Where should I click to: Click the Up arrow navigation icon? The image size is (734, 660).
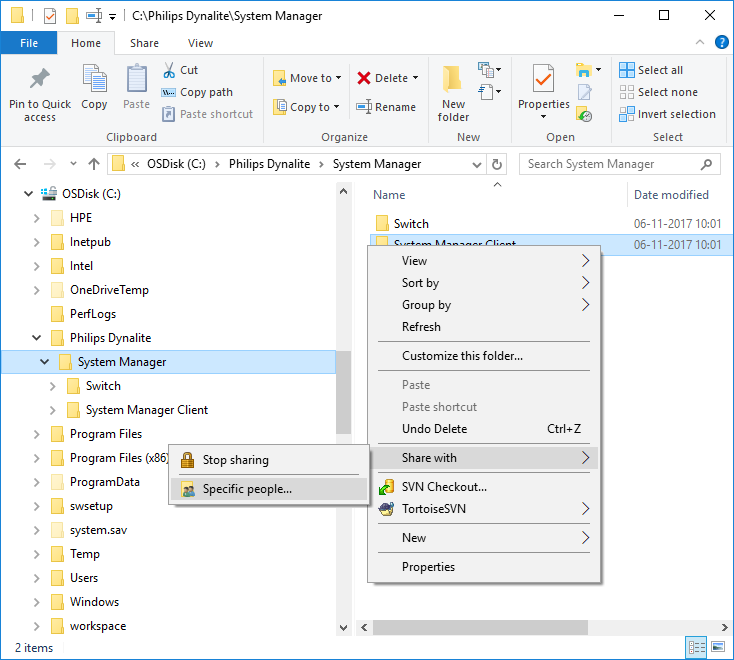point(94,164)
